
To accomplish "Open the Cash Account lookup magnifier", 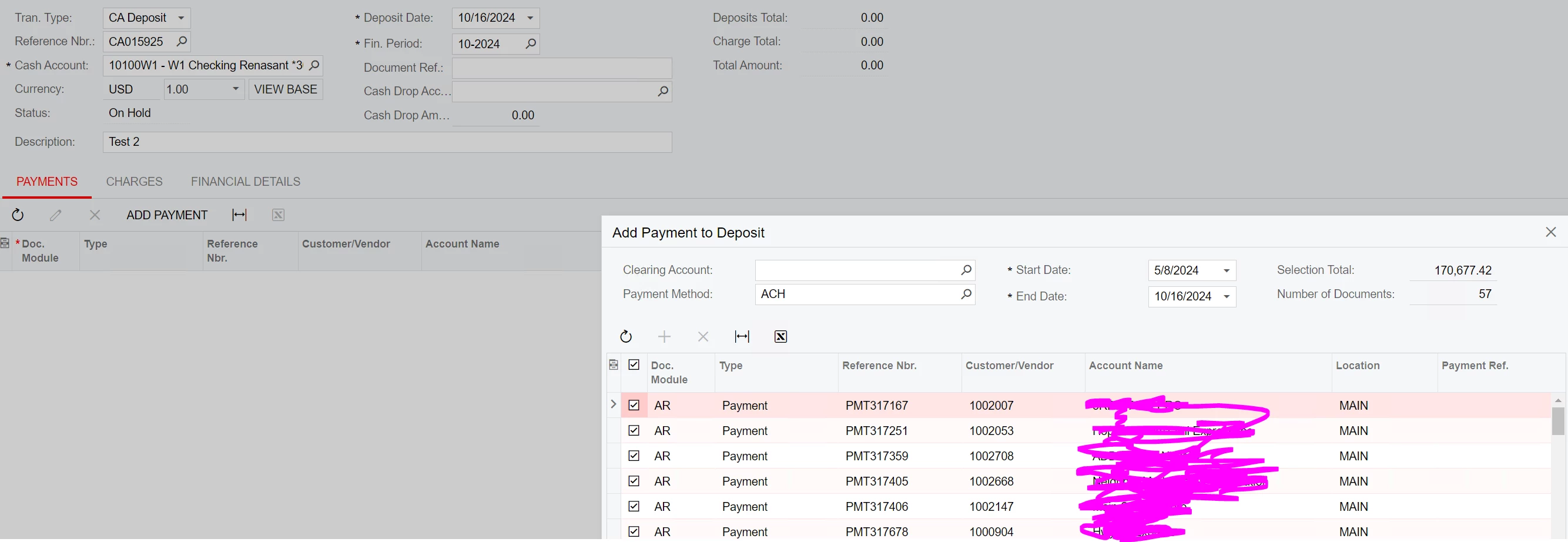I will coord(313,65).
